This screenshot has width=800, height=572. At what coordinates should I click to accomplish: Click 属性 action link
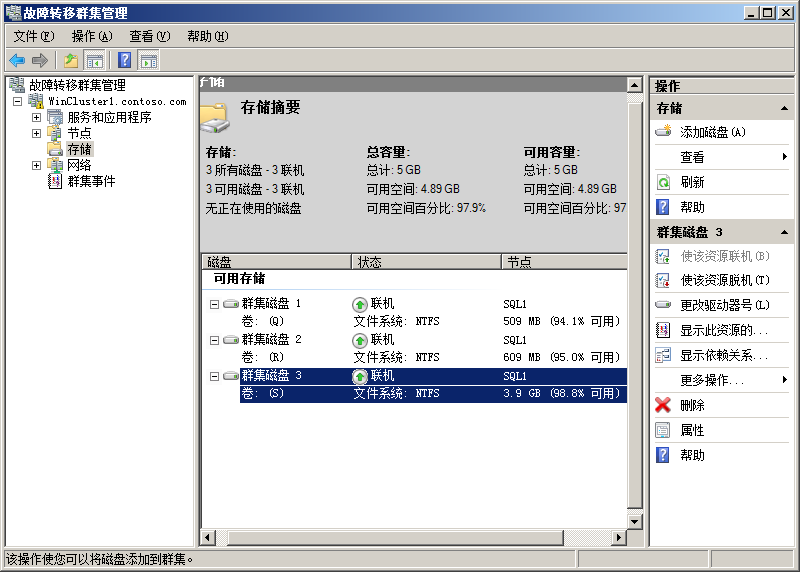click(x=692, y=430)
